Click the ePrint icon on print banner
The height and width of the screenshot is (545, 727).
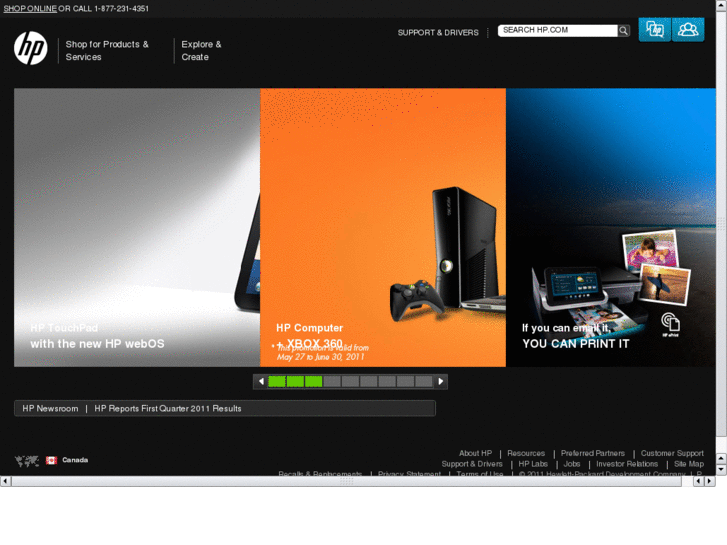tap(670, 323)
